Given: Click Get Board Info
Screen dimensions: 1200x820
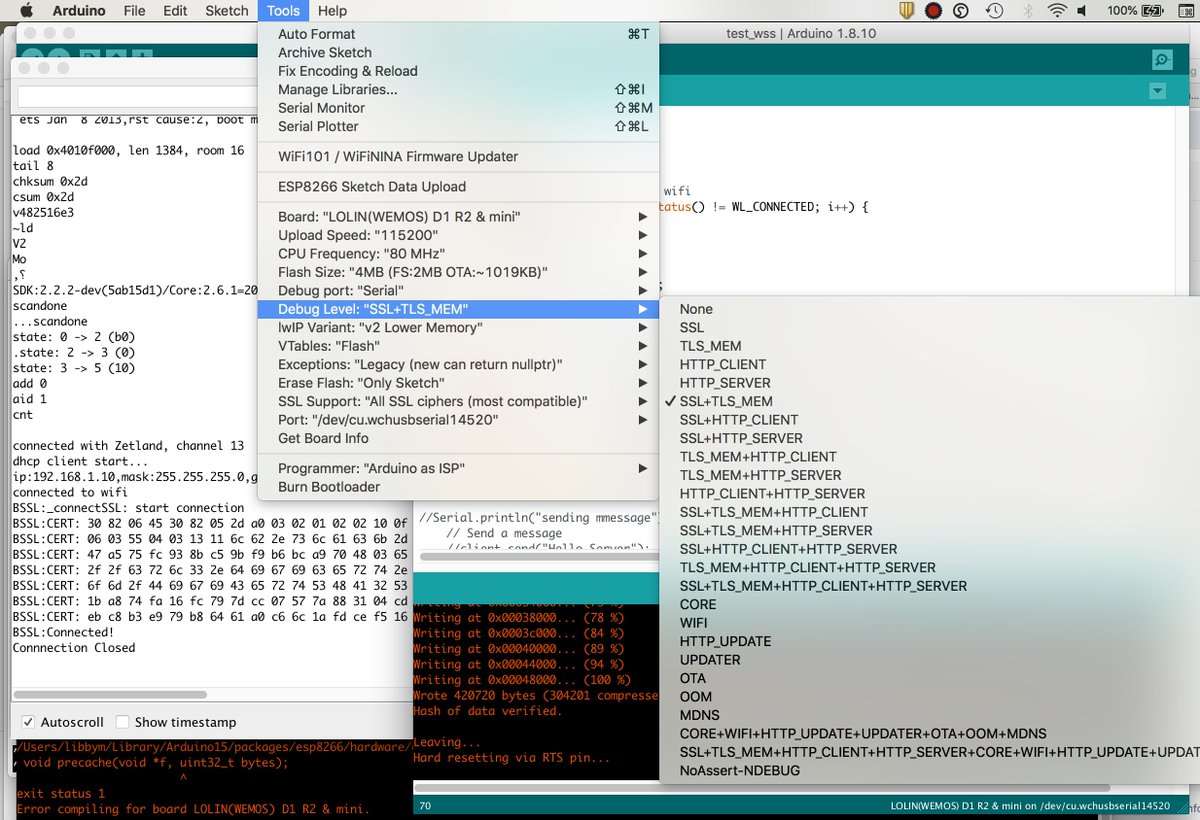Looking at the screenshot, I should (x=458, y=438).
